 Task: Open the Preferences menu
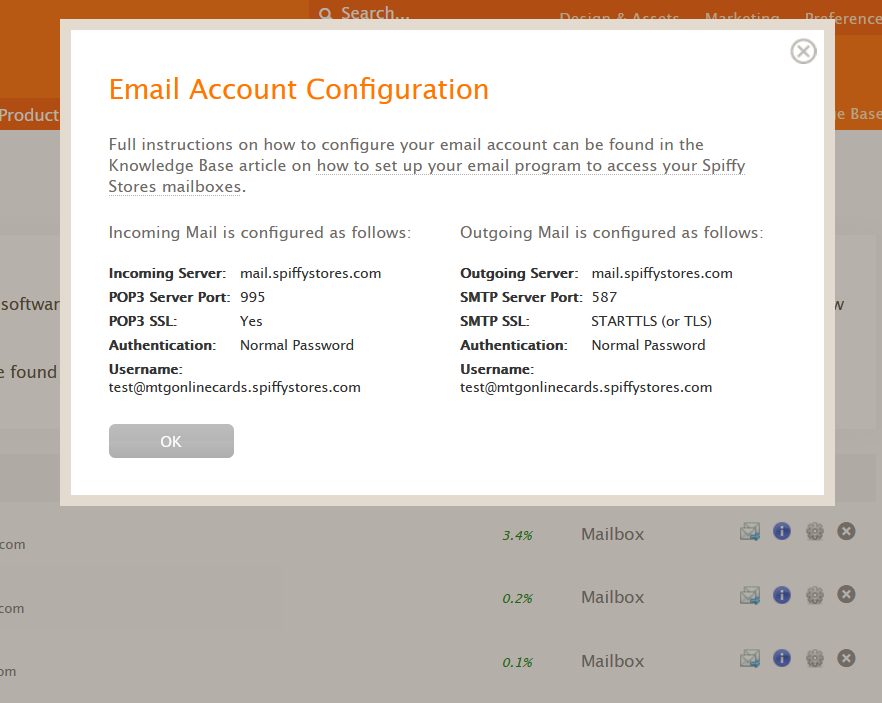843,18
